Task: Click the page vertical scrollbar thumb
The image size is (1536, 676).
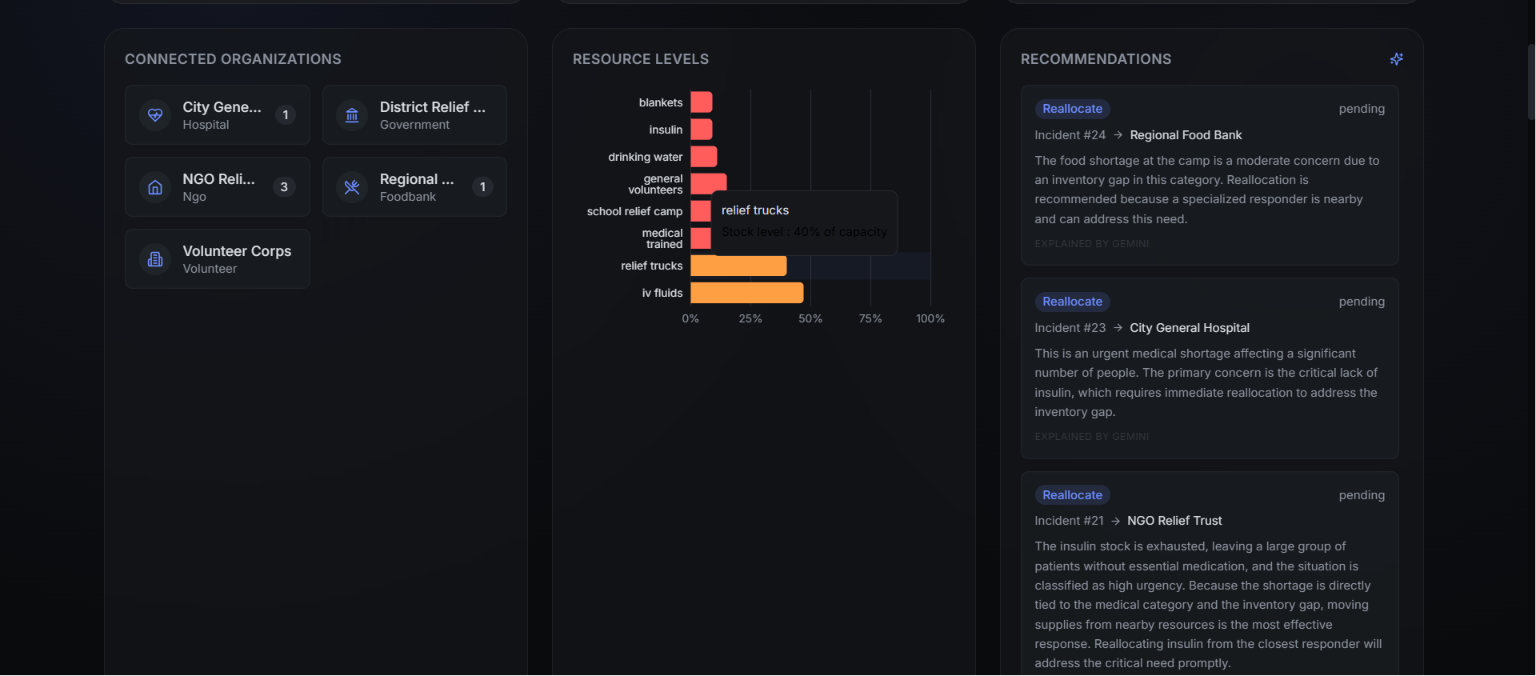Action: tap(1529, 70)
